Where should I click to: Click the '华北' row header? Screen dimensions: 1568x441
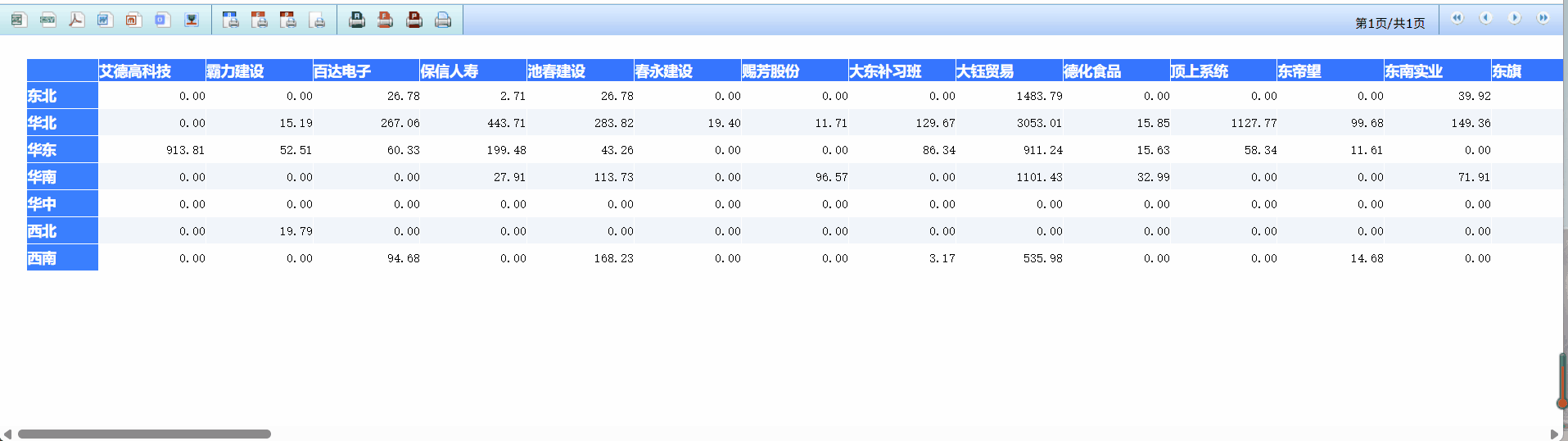(62, 123)
